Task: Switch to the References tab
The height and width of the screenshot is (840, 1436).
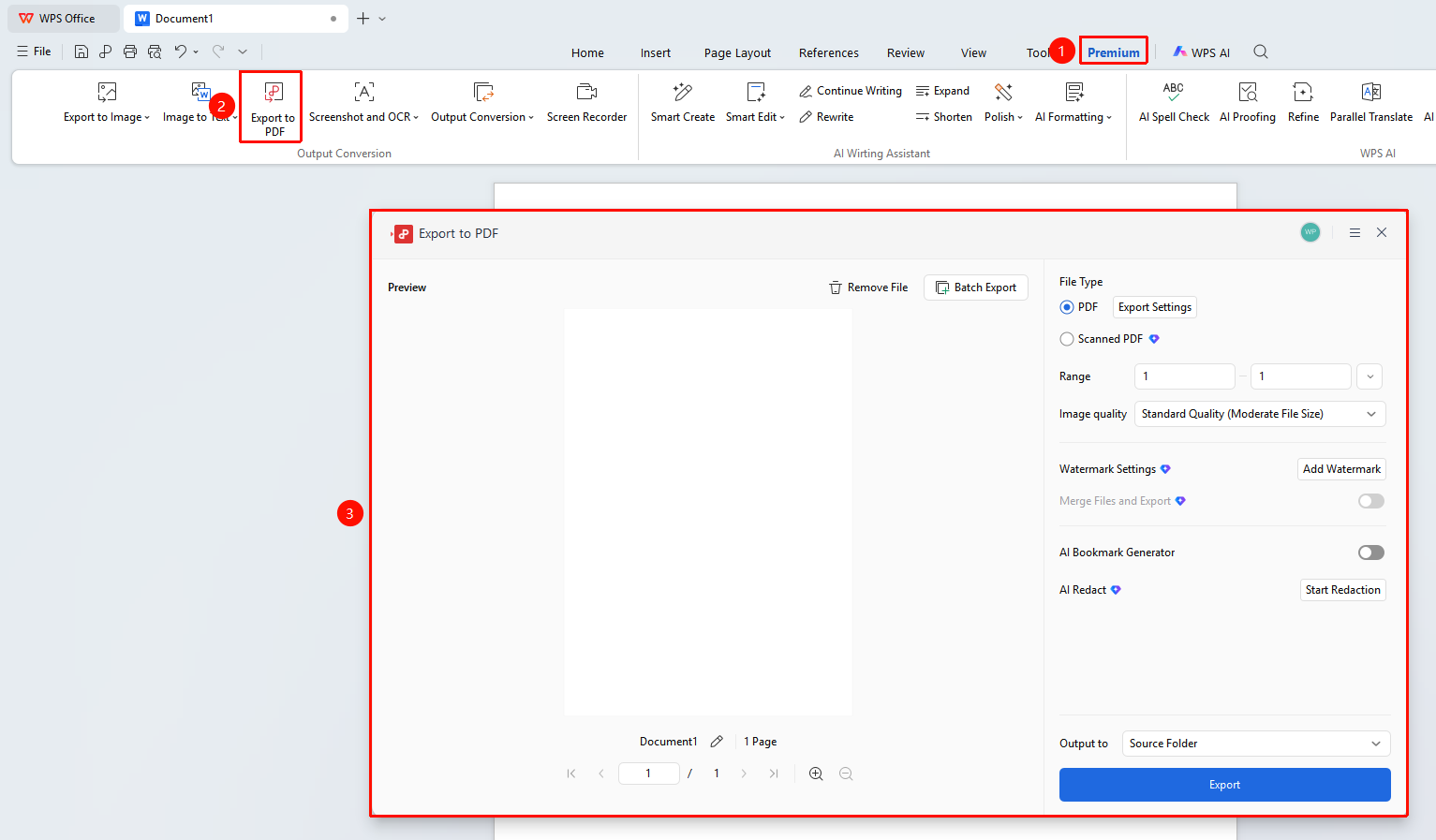Action: [x=828, y=52]
